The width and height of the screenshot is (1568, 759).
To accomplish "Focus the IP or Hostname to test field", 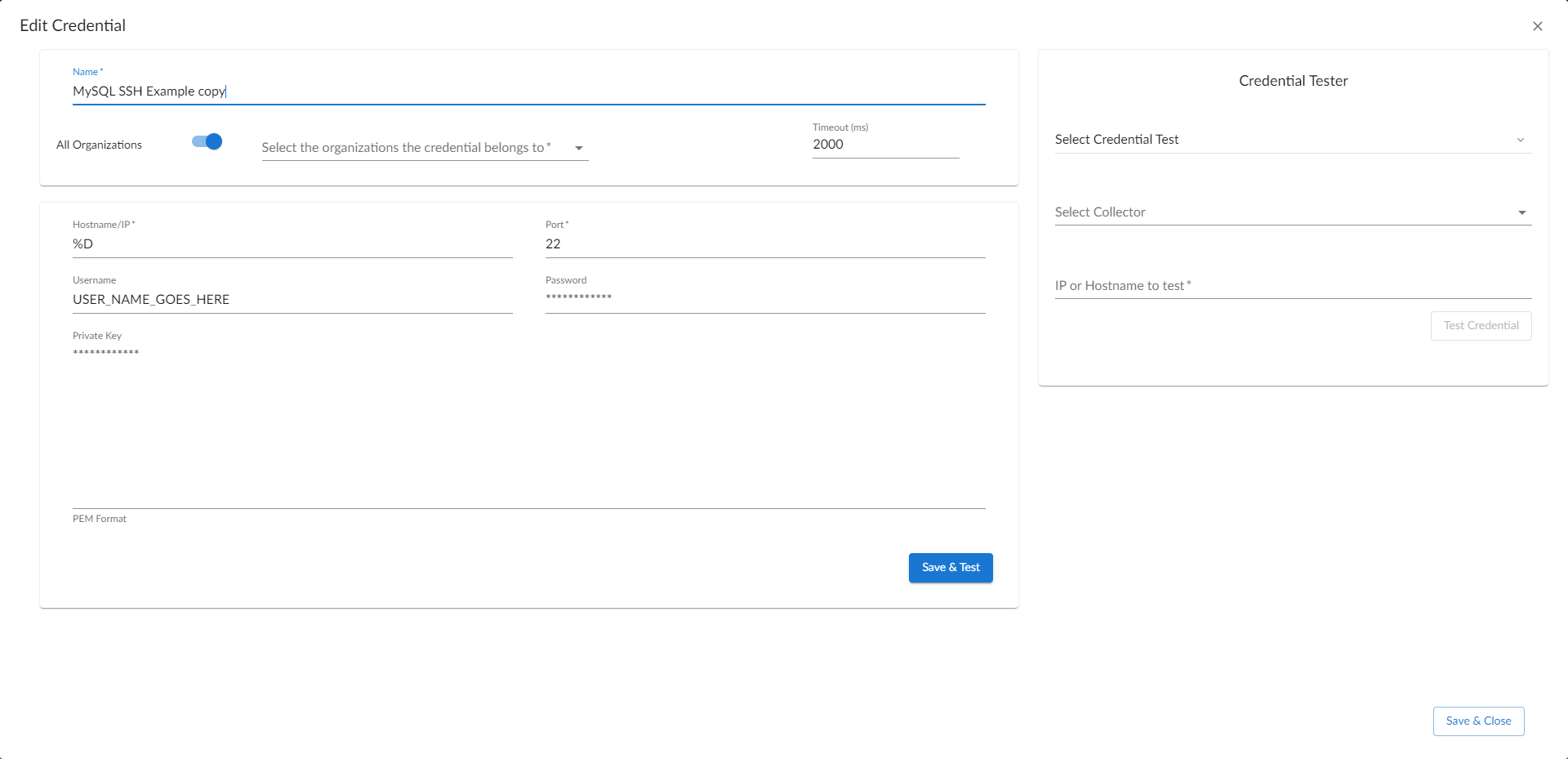I will coord(1292,286).
